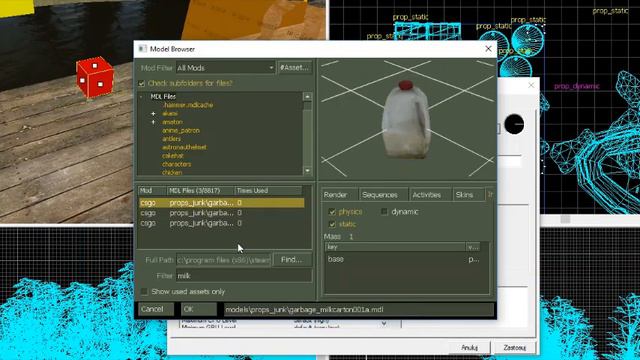Select the chicken folder in tree
This screenshot has width=640, height=360.
click(x=172, y=172)
